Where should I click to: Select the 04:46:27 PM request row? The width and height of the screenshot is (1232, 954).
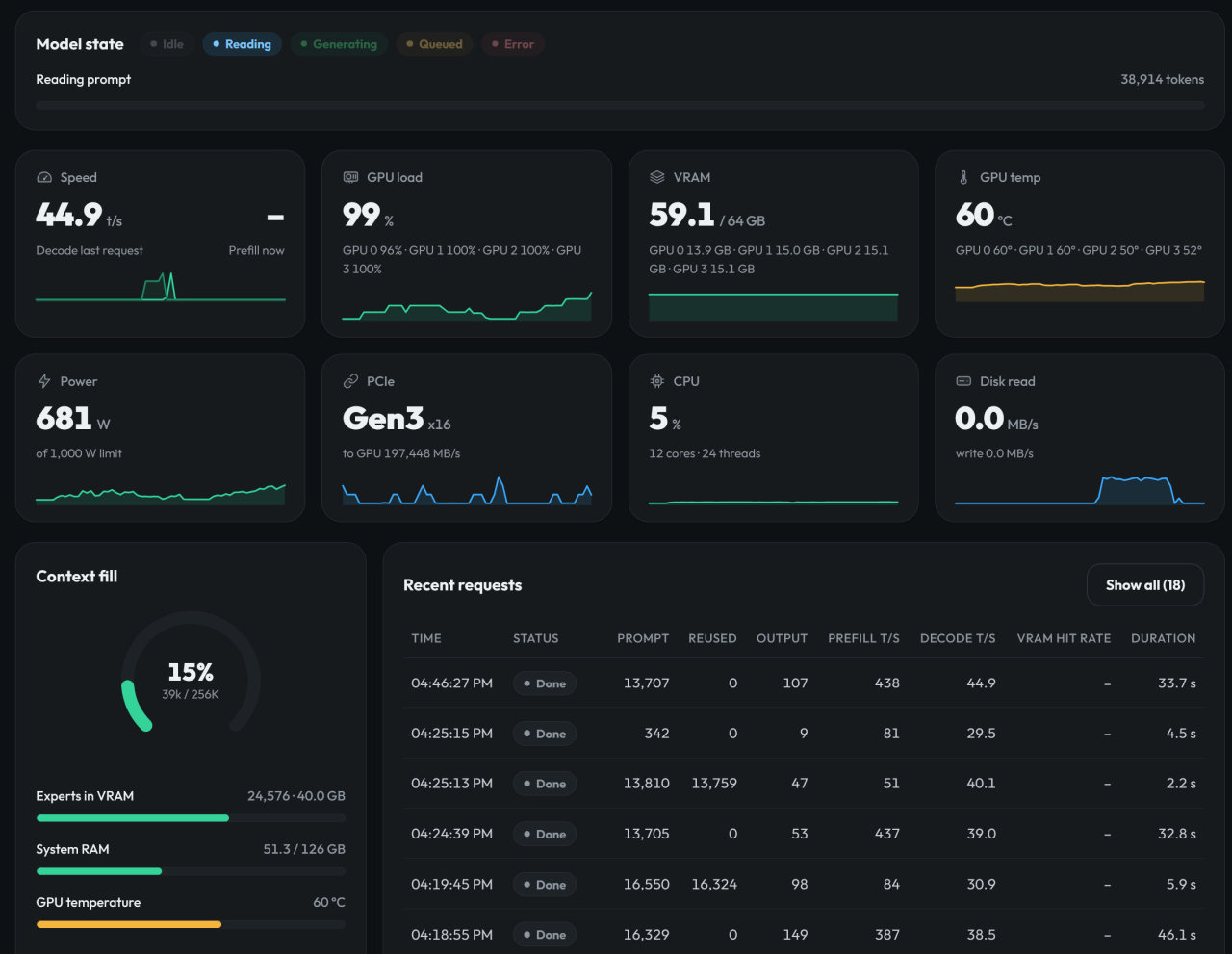tap(804, 683)
